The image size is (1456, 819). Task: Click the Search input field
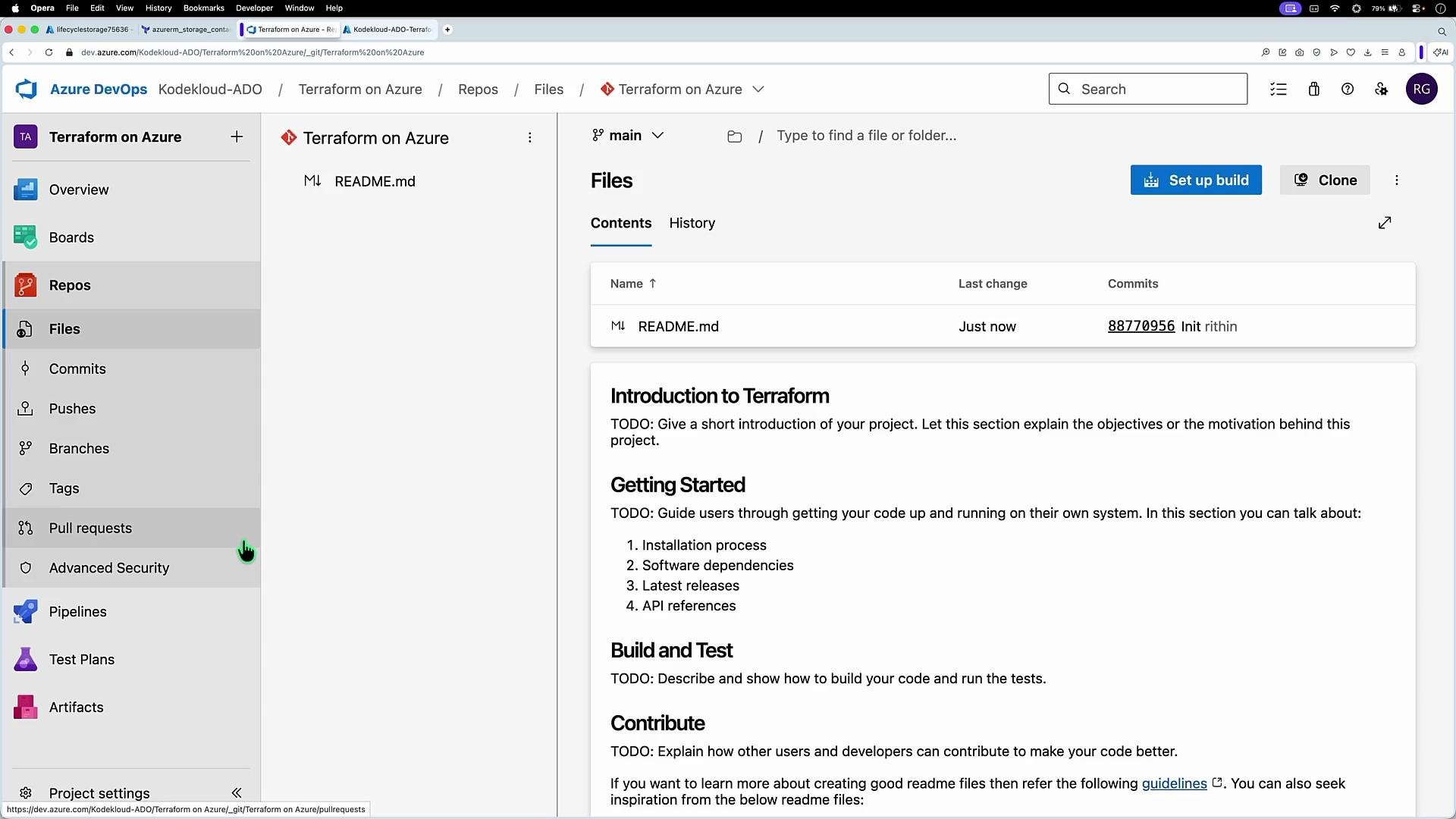tap(1148, 89)
